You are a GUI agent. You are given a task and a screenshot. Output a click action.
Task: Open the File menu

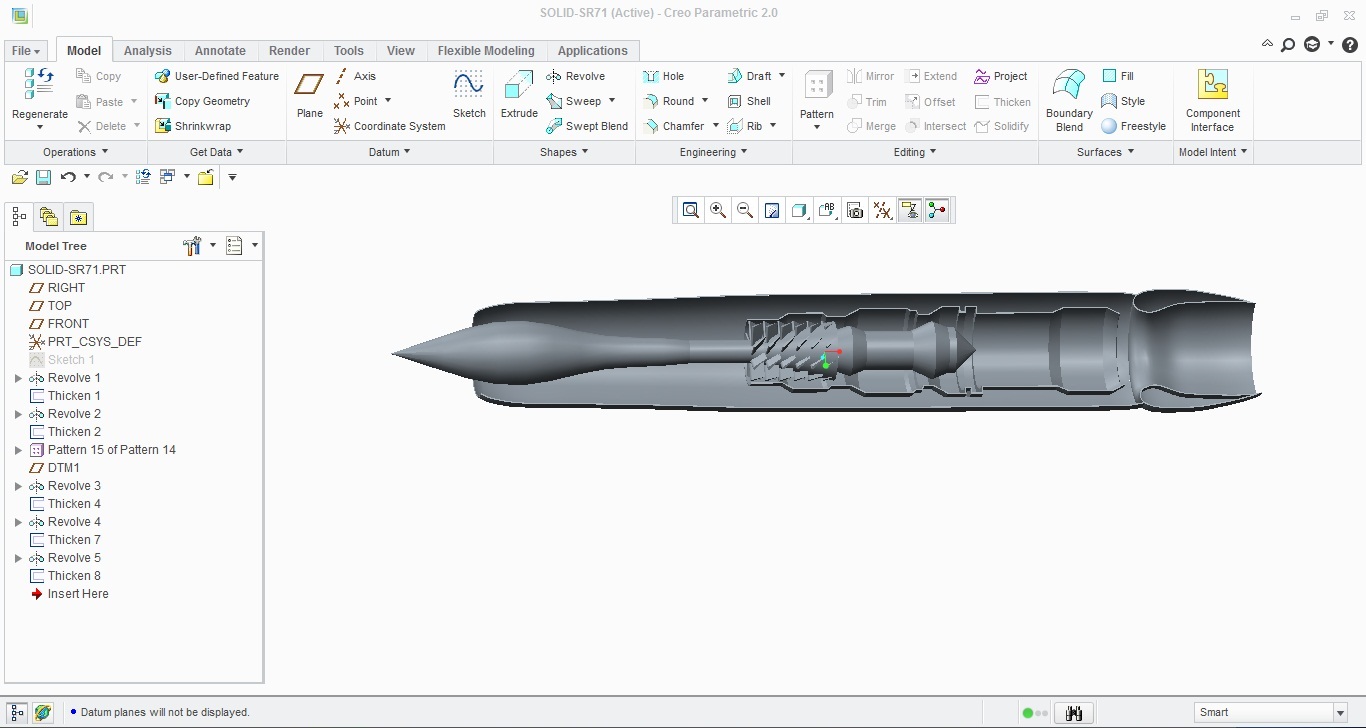pos(27,51)
